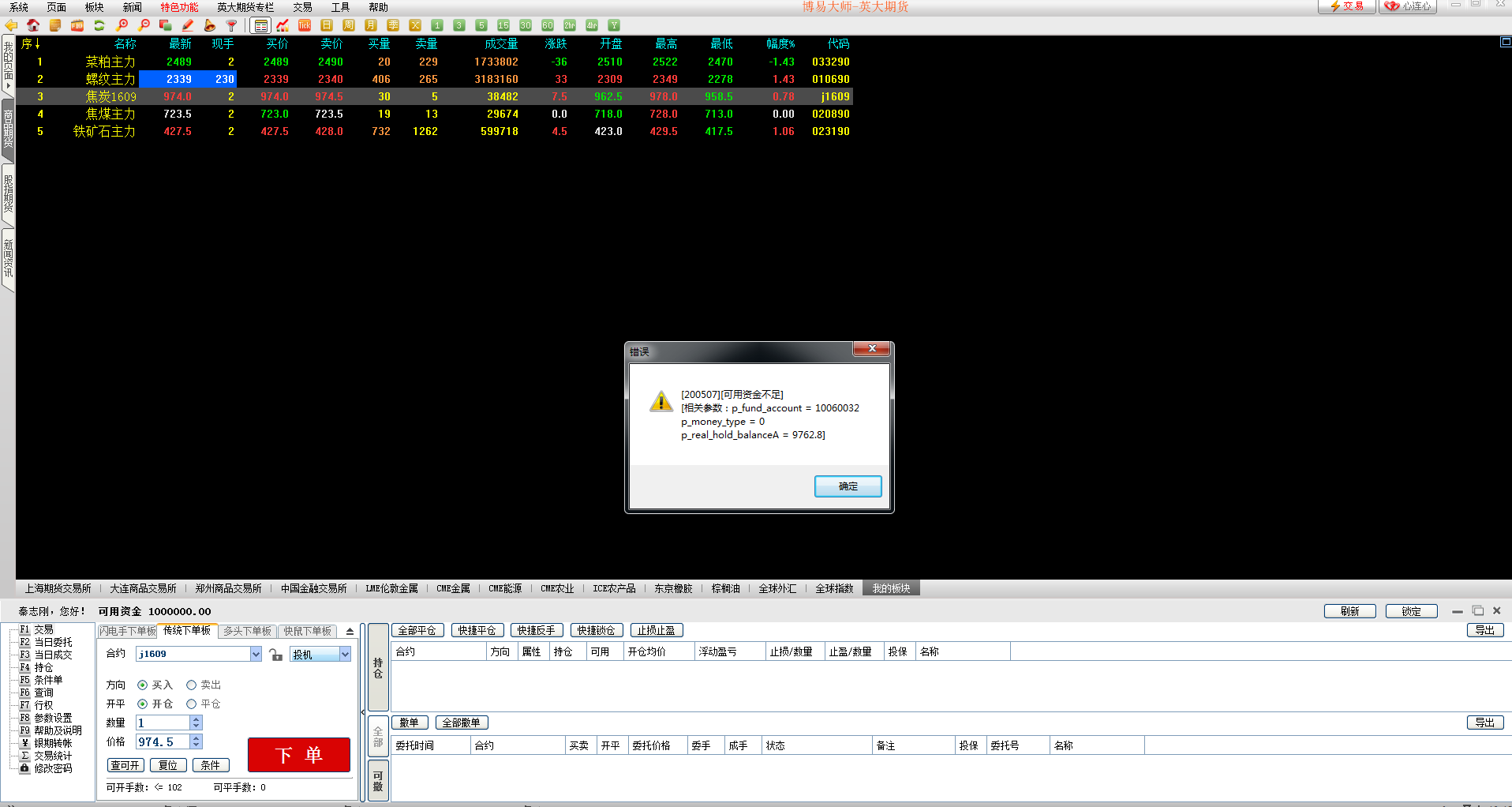Click the Home icon in toolbar
This screenshot has height=807, width=1512.
tap(33, 25)
